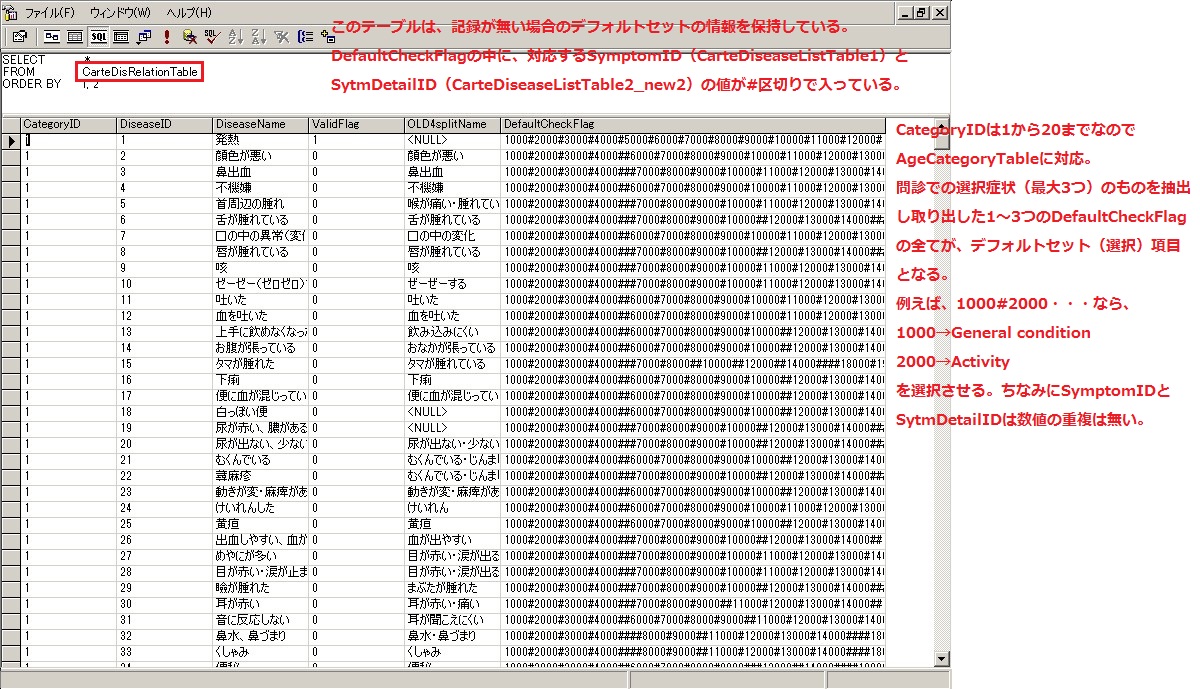This screenshot has width=1200, height=689.
Task: Open the ウィンドウ(W) menu
Action: click(120, 13)
